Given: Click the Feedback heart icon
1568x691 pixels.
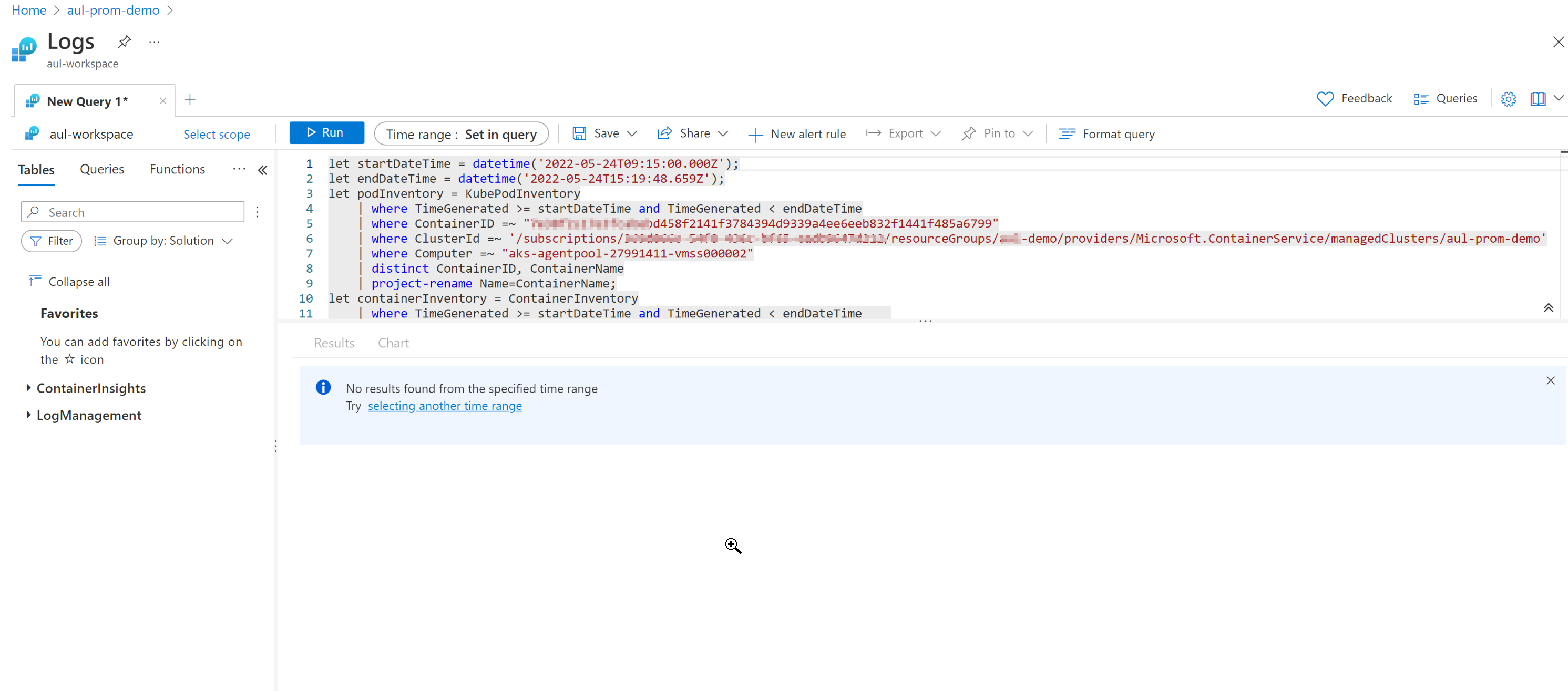Looking at the screenshot, I should 1325,99.
